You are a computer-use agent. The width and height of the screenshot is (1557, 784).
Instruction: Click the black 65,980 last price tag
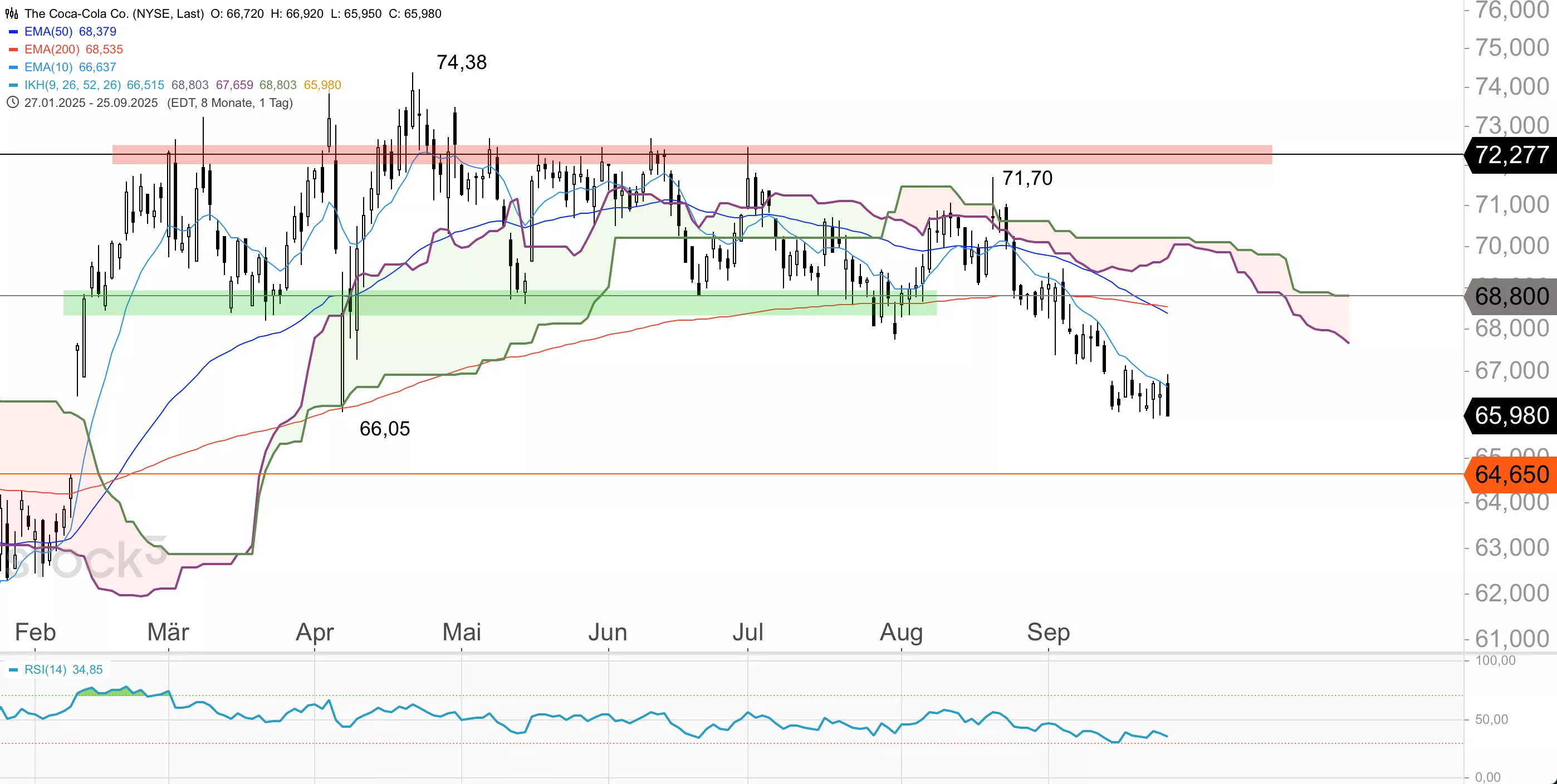(1511, 415)
